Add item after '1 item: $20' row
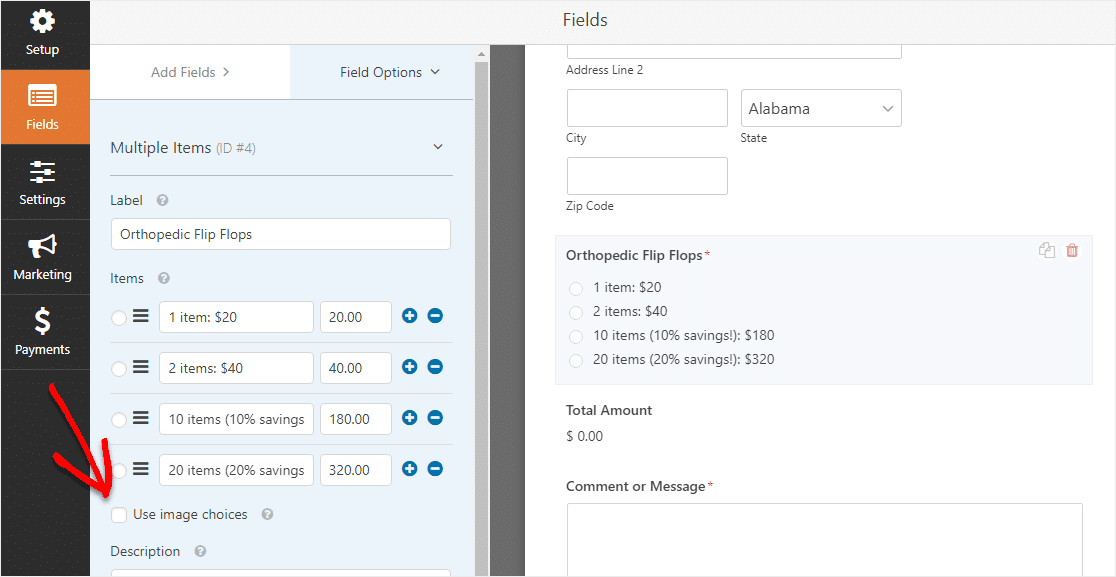 tap(409, 316)
